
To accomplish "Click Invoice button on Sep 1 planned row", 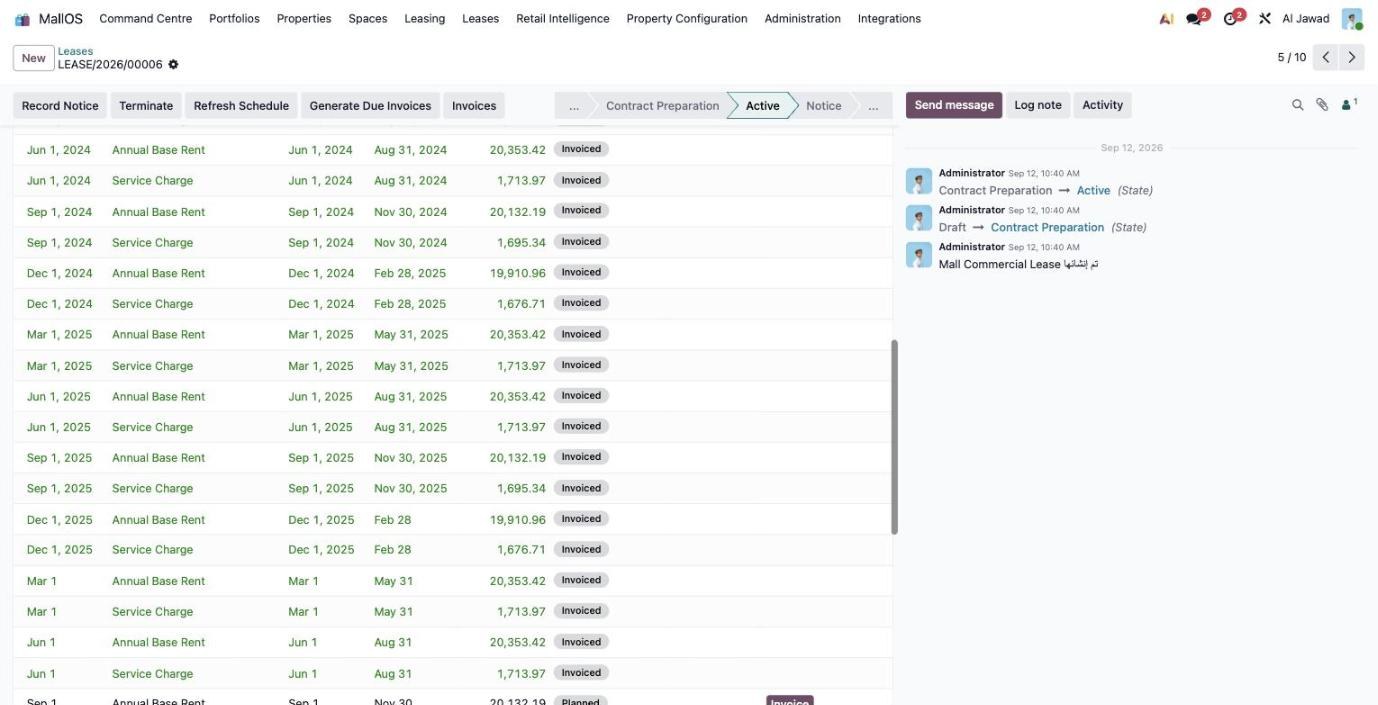I will (789, 701).
